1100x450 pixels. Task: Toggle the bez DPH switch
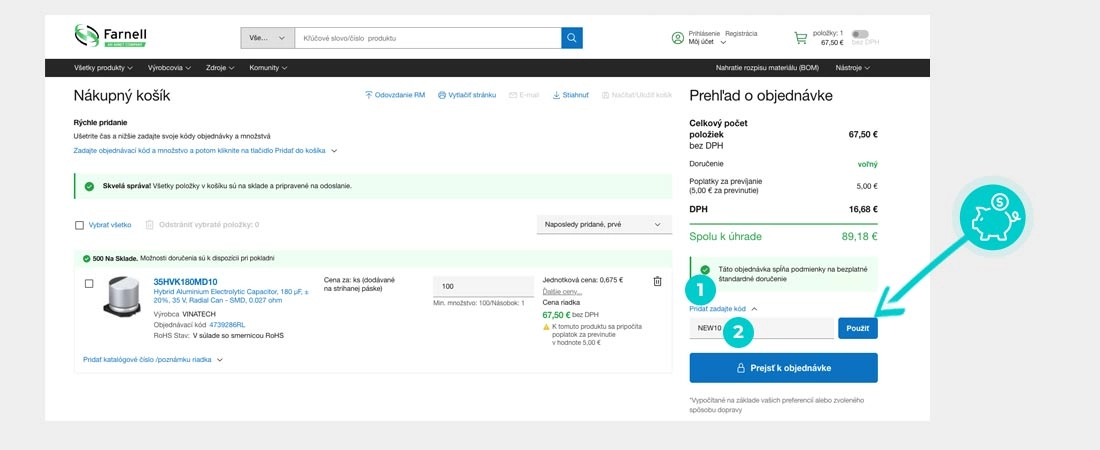pos(859,34)
